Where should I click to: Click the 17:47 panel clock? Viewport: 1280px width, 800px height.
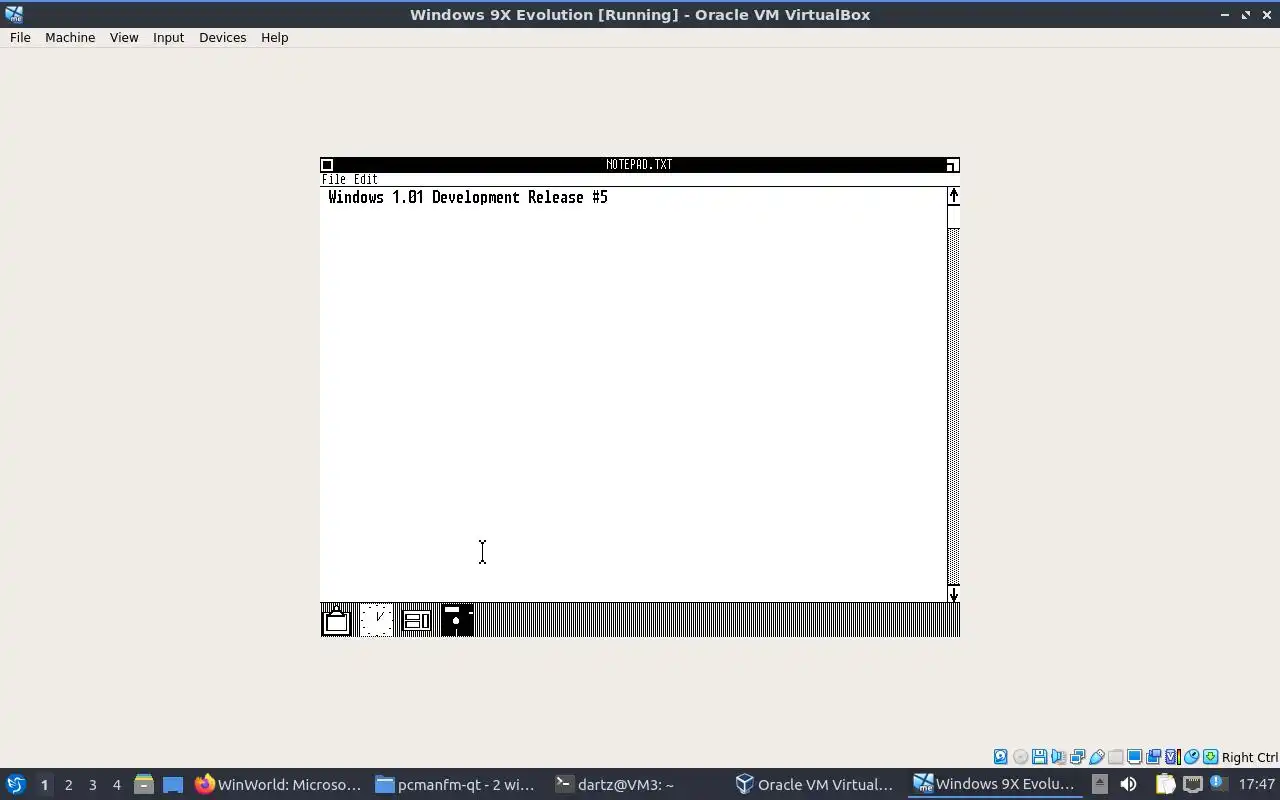1257,784
